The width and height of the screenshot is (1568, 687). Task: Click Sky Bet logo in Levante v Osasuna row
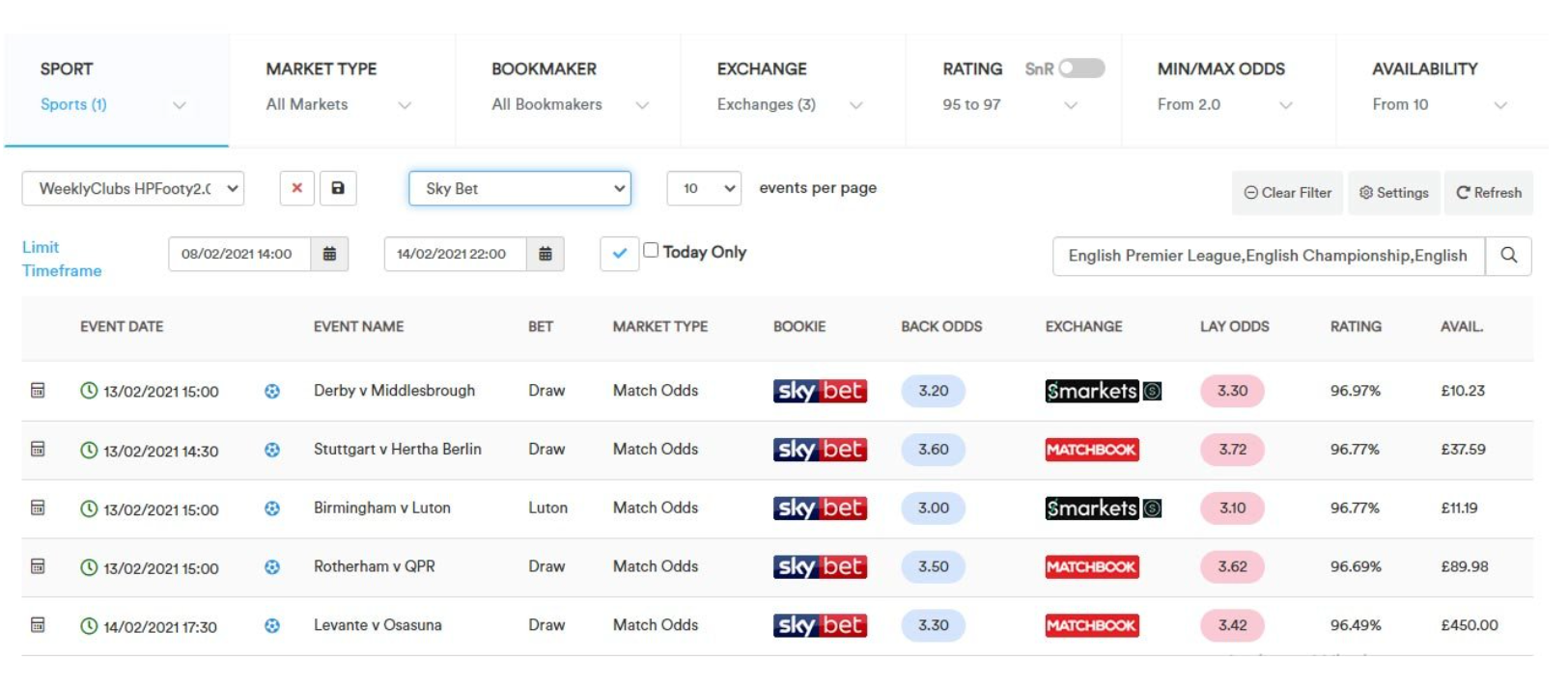point(820,626)
